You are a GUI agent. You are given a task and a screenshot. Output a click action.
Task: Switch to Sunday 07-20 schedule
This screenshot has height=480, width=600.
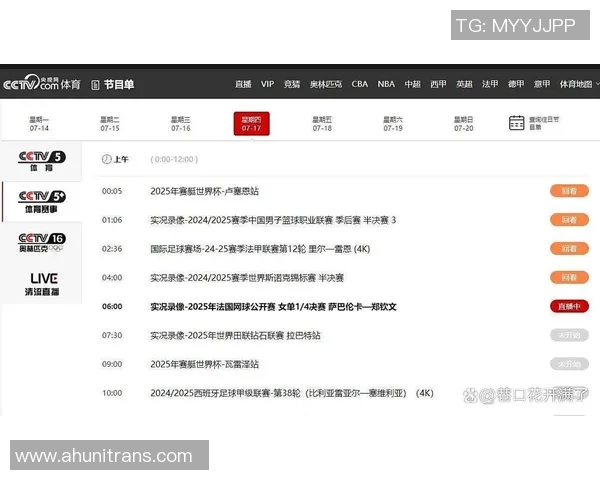point(464,124)
